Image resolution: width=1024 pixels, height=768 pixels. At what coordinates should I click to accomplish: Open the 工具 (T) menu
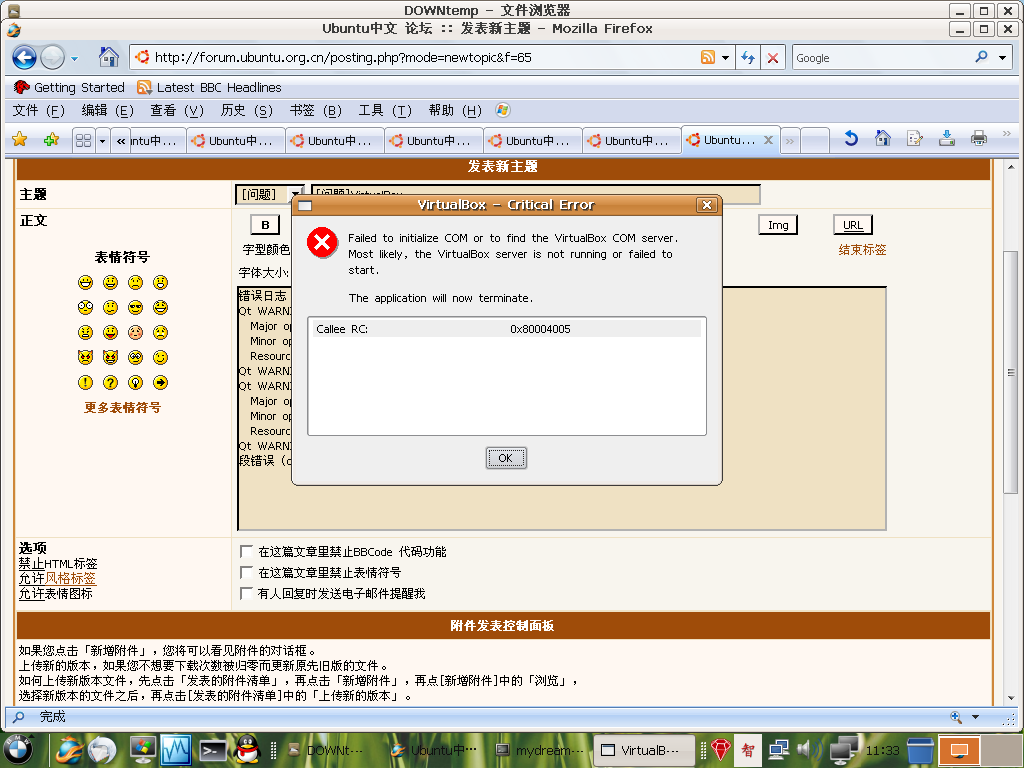(385, 110)
